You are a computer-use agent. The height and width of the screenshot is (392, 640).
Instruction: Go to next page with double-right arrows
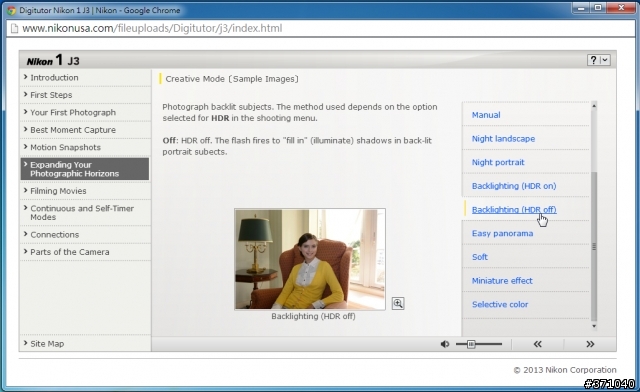coord(590,344)
